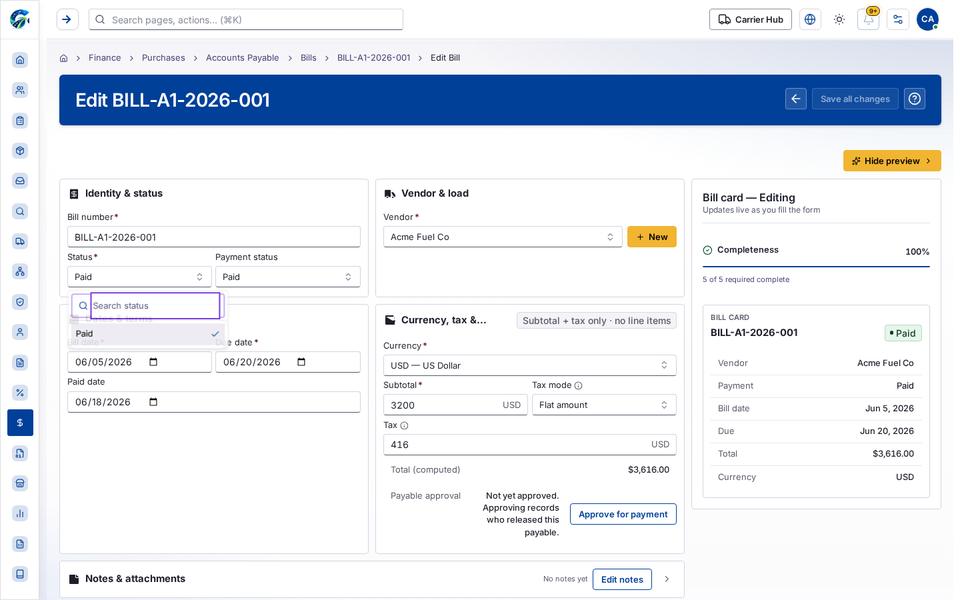Click the New vendor button
Image resolution: width=960 pixels, height=600 pixels.
pyautogui.click(x=651, y=237)
